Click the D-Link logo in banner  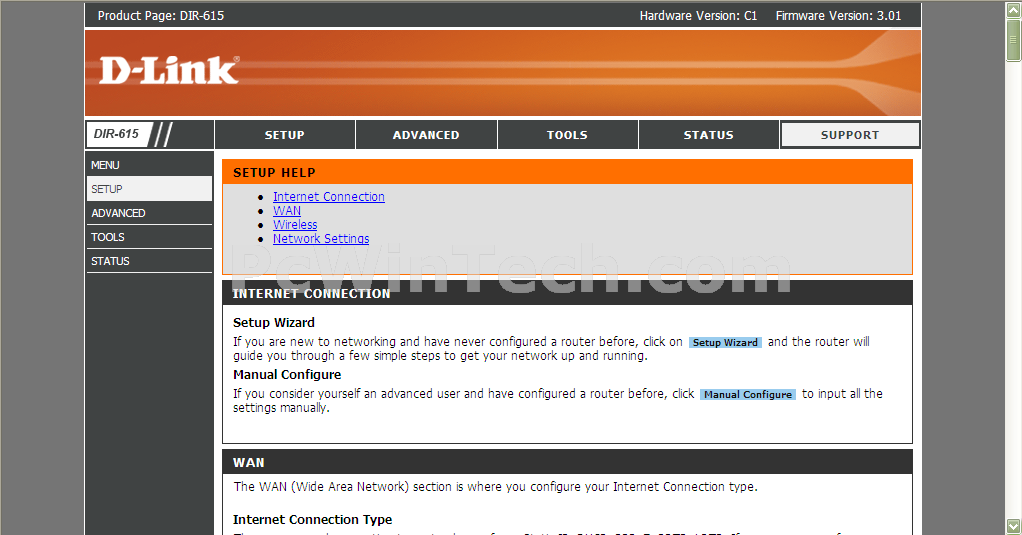[169, 70]
